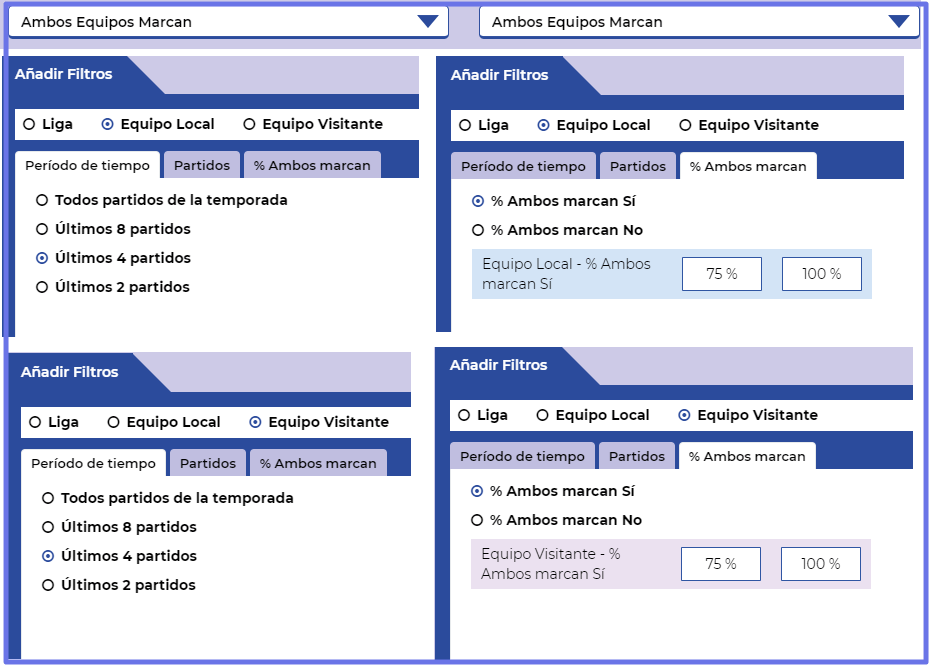Expand the left Ambos Equipos Marcan dropdown arrow
This screenshot has height=665, width=930.
point(428,22)
